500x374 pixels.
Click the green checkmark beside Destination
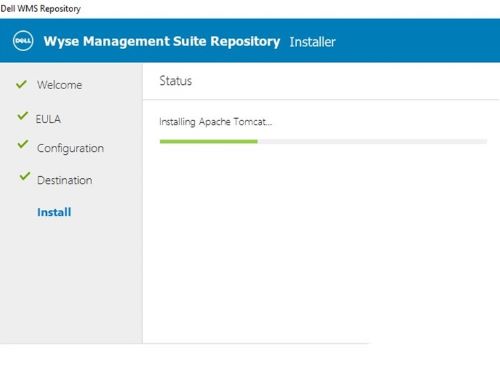(x=25, y=176)
